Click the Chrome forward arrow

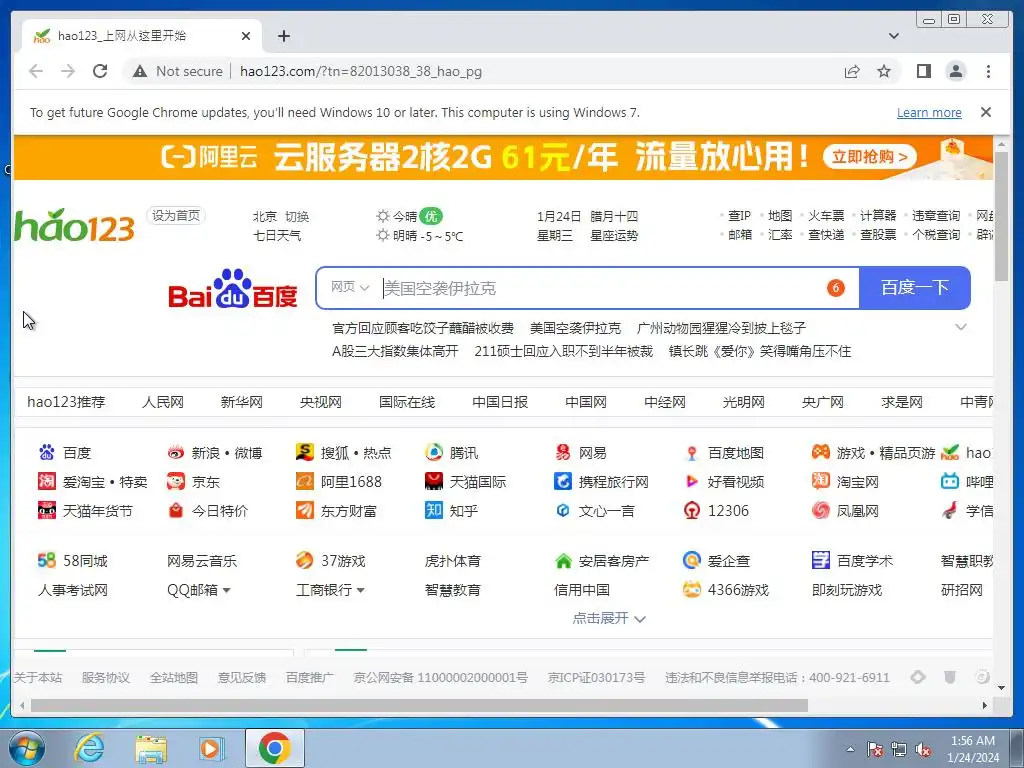coord(68,71)
